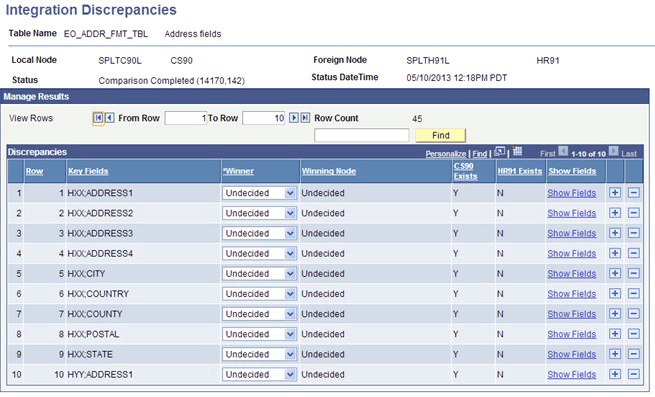Screen dimensions: 655x397
Task: Delete the HXX;ADDRESS2 row
Action: (x=634, y=213)
